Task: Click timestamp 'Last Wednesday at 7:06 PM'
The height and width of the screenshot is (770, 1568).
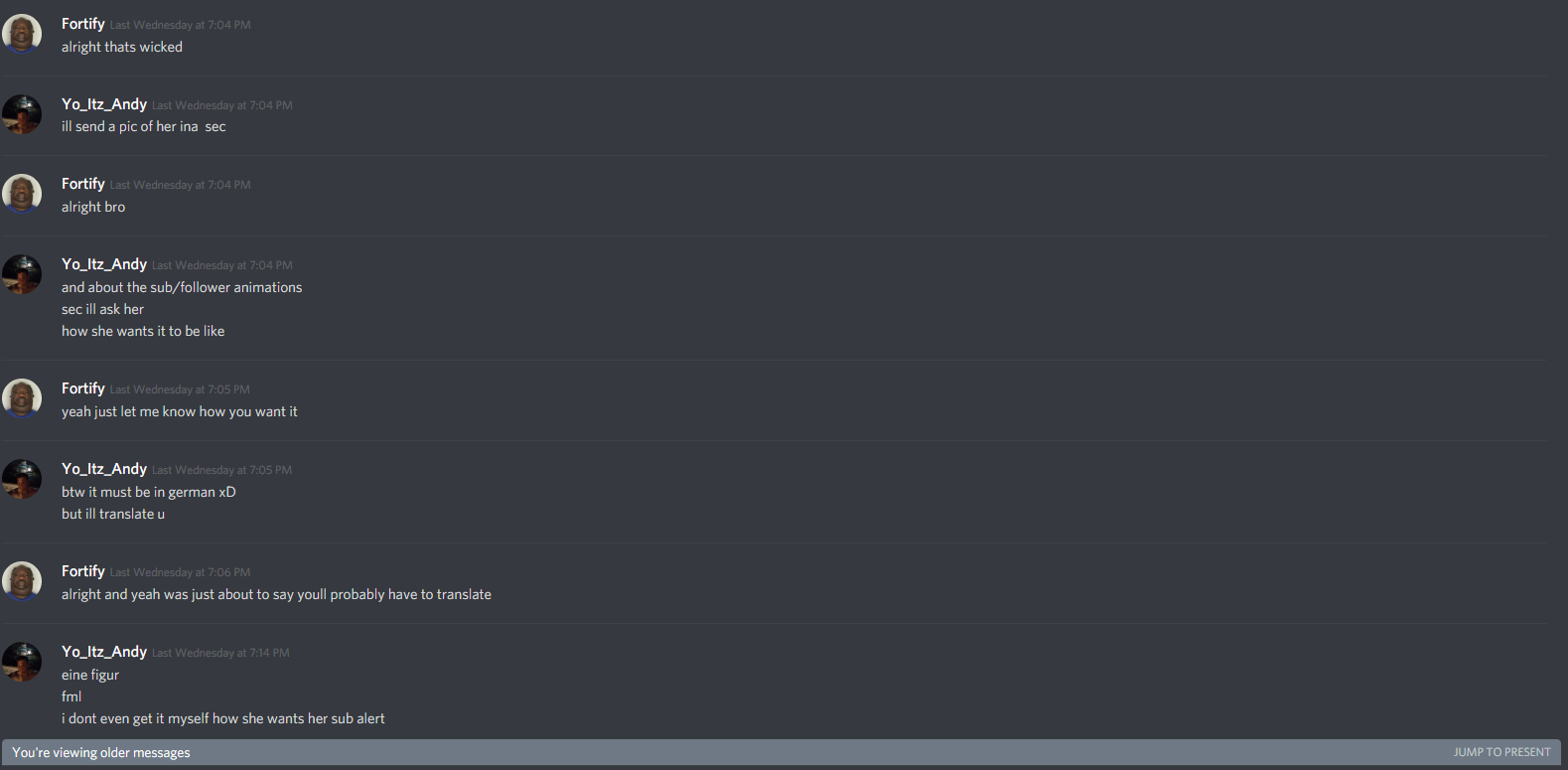Action: click(x=180, y=572)
